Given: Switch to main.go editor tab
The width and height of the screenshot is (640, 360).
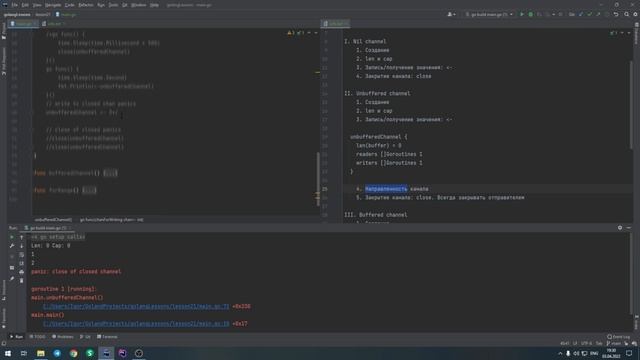Looking at the screenshot, I should pyautogui.click(x=23, y=24).
